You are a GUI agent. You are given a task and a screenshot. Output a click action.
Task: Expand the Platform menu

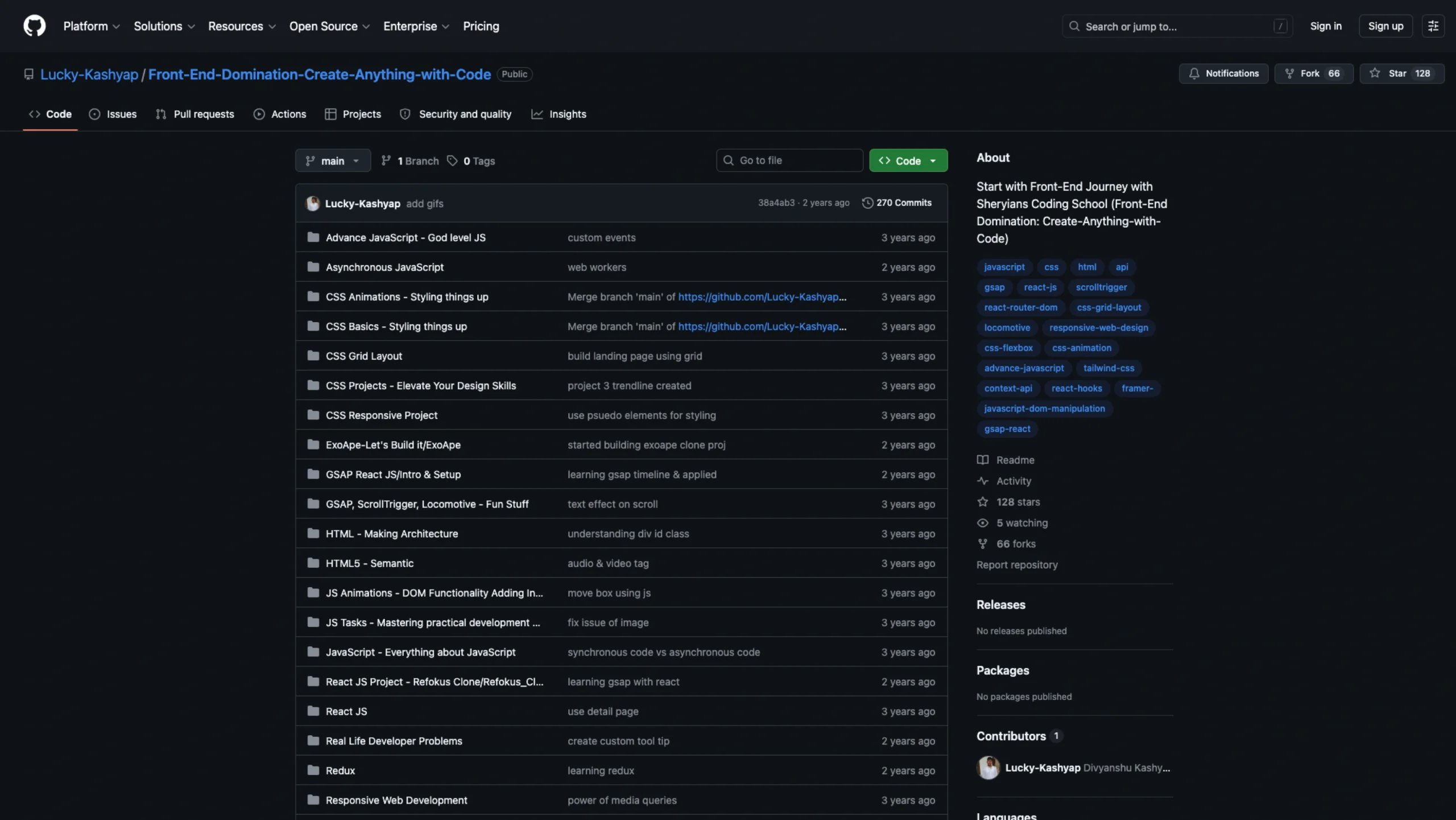[92, 26]
